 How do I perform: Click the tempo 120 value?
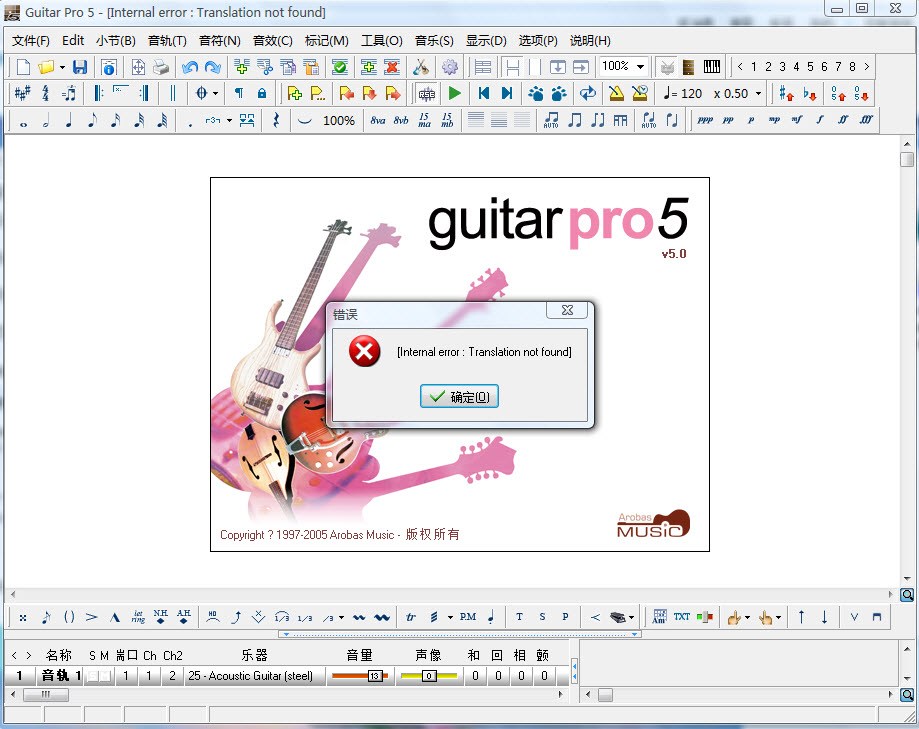click(691, 94)
